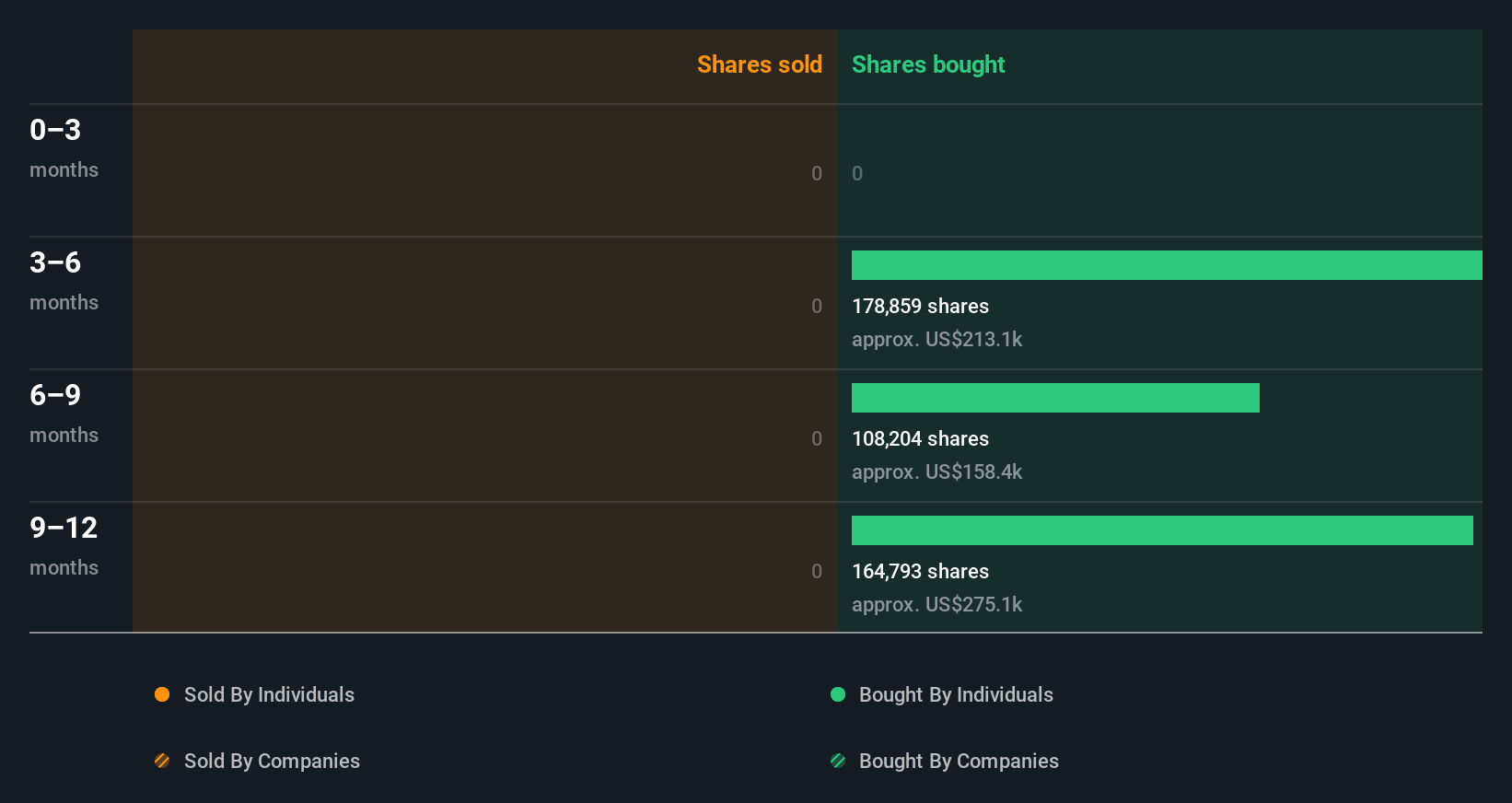The image size is (1512, 803).
Task: Toggle the Sold By Companies legend label
Action: click(x=272, y=761)
